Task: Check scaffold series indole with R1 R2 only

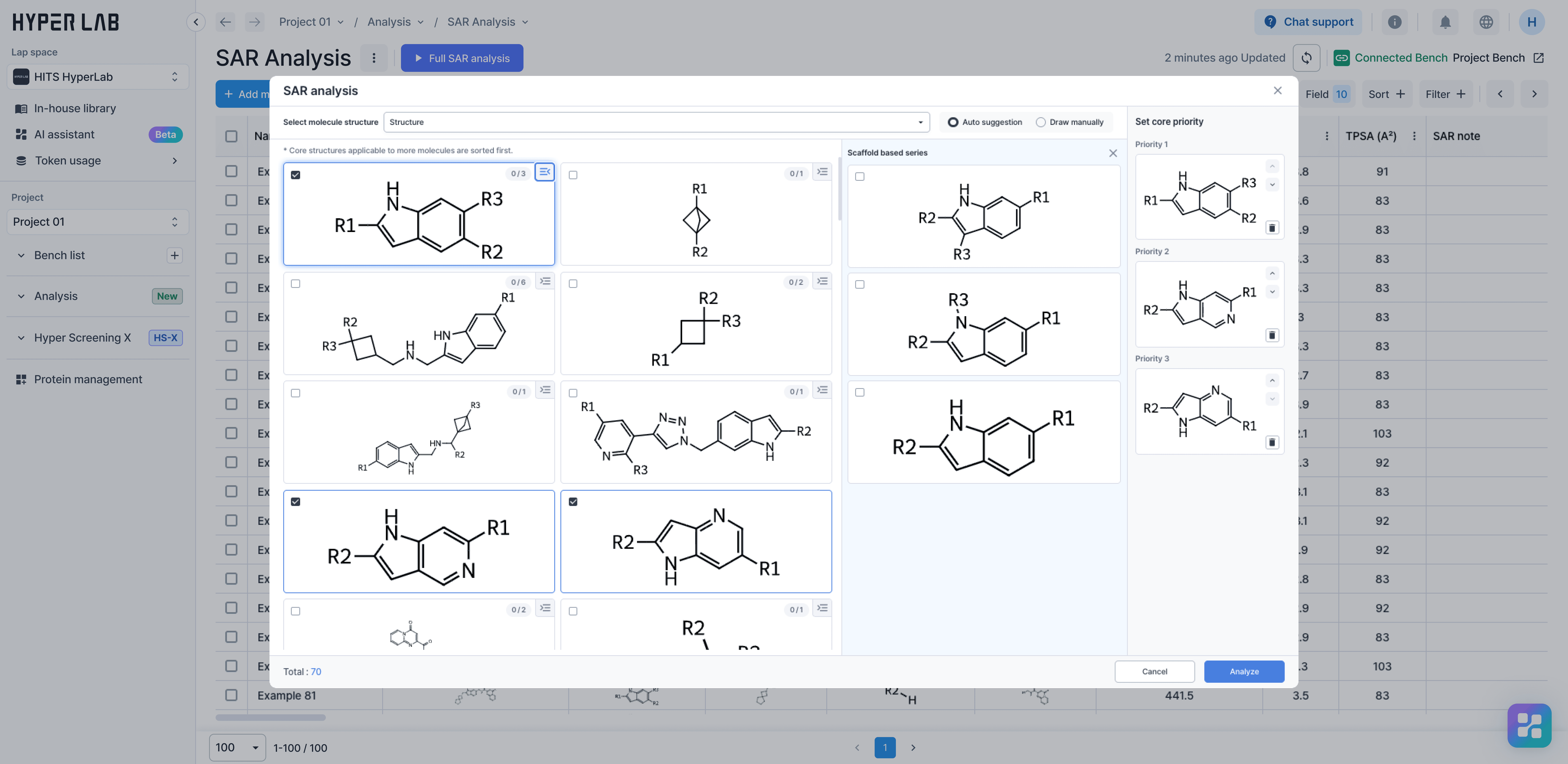Action: (x=860, y=392)
